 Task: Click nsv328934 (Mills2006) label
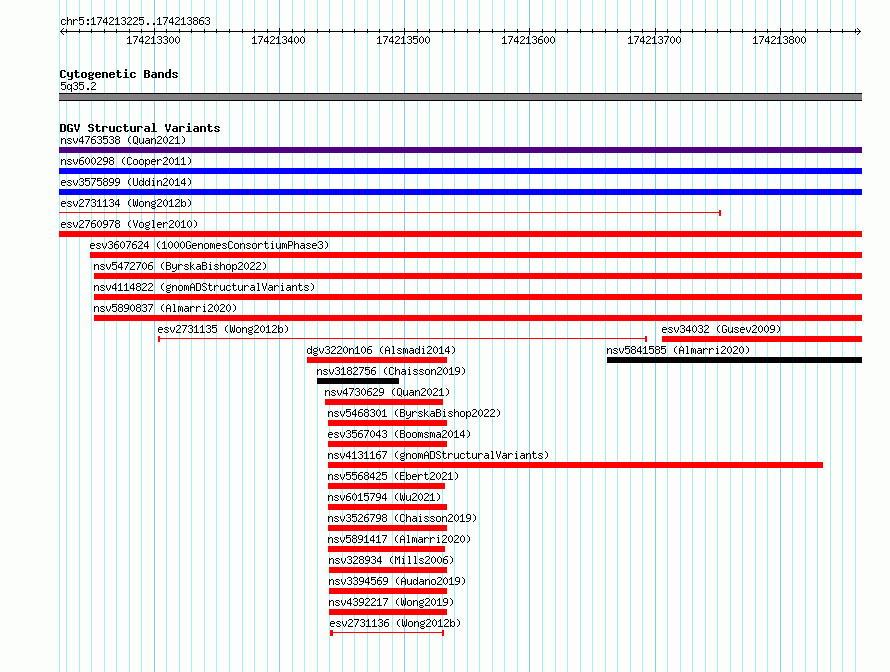pos(391,560)
